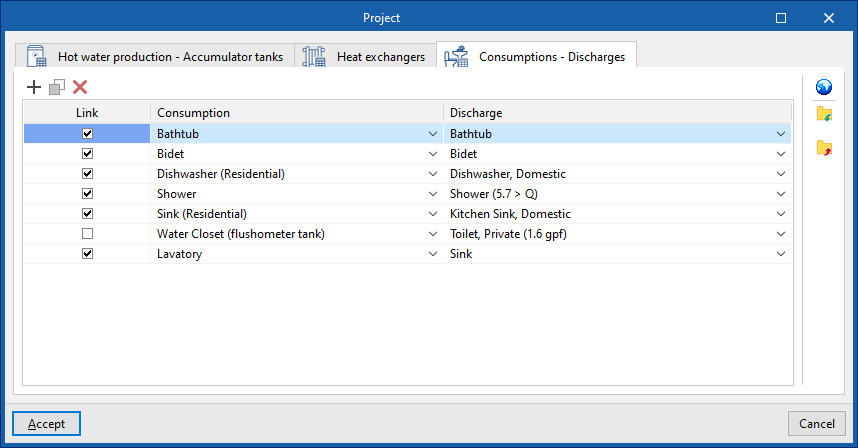Image resolution: width=858 pixels, height=448 pixels.
Task: Click the add new row plus icon
Action: point(34,88)
